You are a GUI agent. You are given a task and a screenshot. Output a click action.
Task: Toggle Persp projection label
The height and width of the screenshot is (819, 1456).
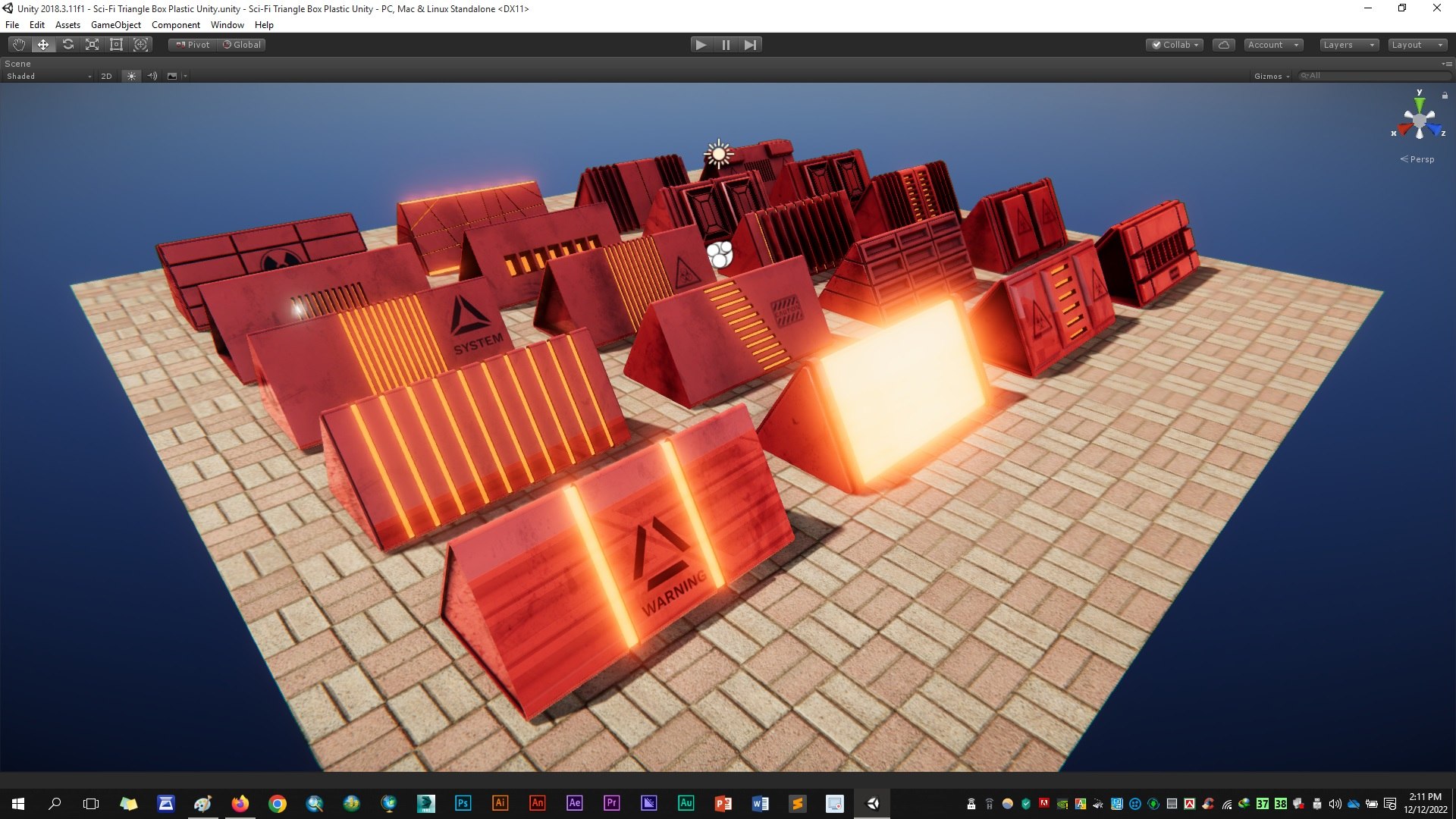point(1417,159)
